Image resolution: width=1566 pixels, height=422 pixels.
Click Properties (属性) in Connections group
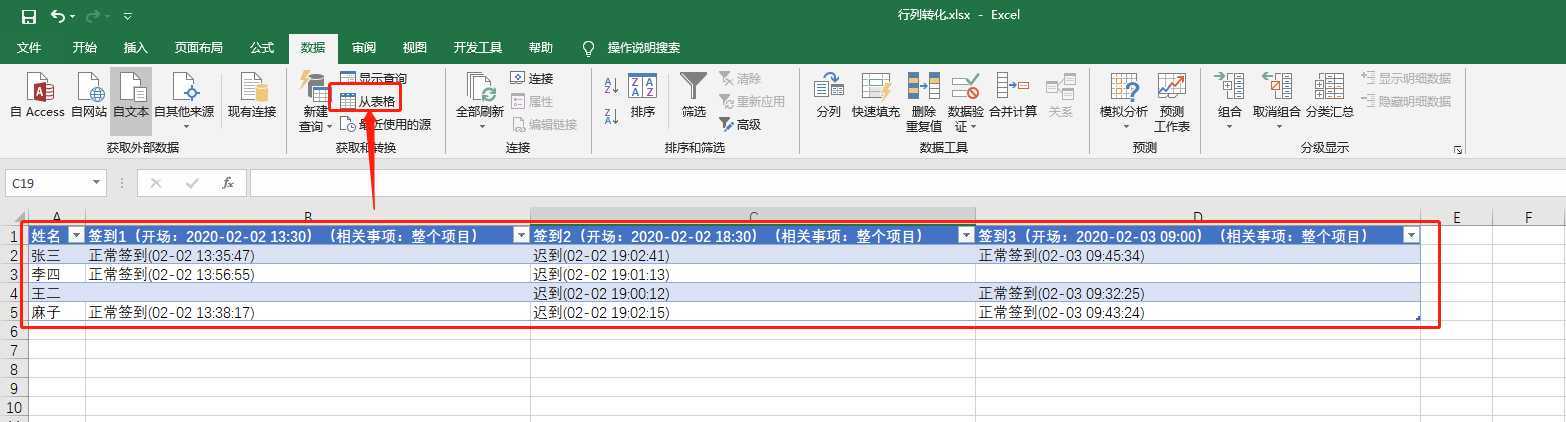532,101
